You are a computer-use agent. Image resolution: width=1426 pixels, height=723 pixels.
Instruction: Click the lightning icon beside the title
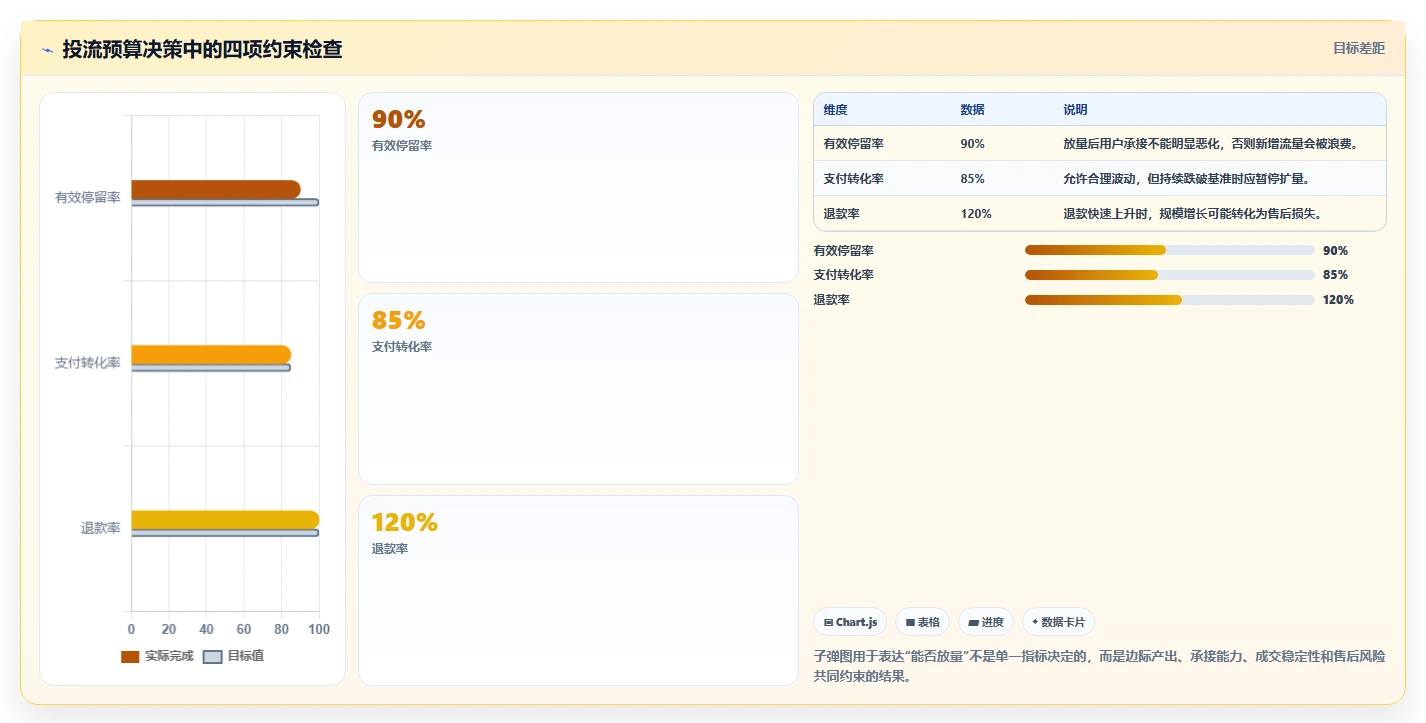tap(48, 50)
